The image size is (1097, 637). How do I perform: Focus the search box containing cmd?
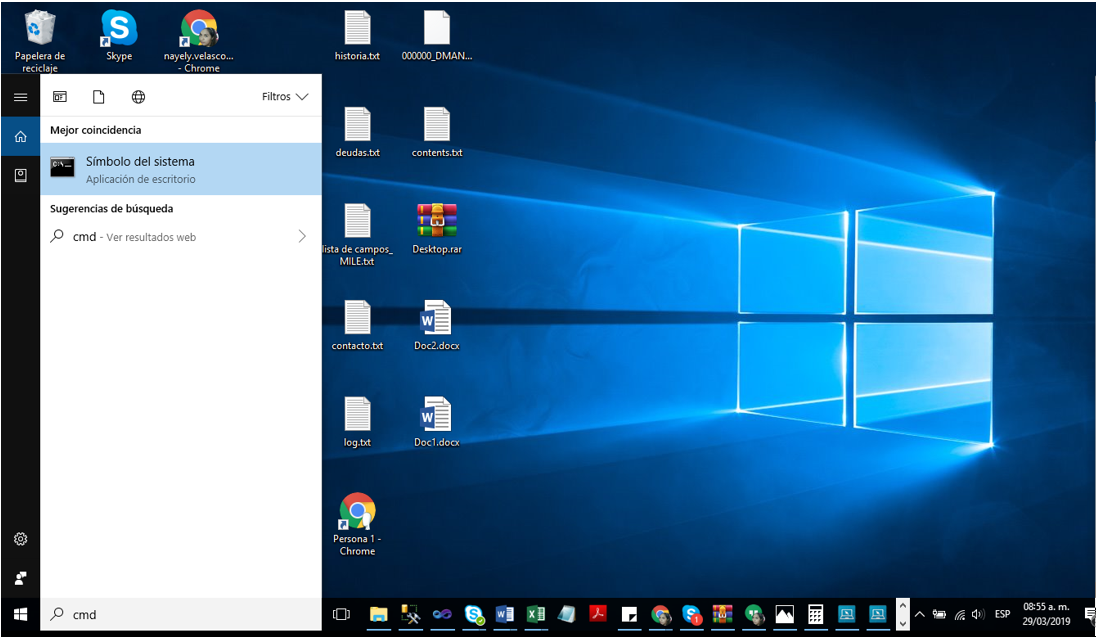point(181,615)
